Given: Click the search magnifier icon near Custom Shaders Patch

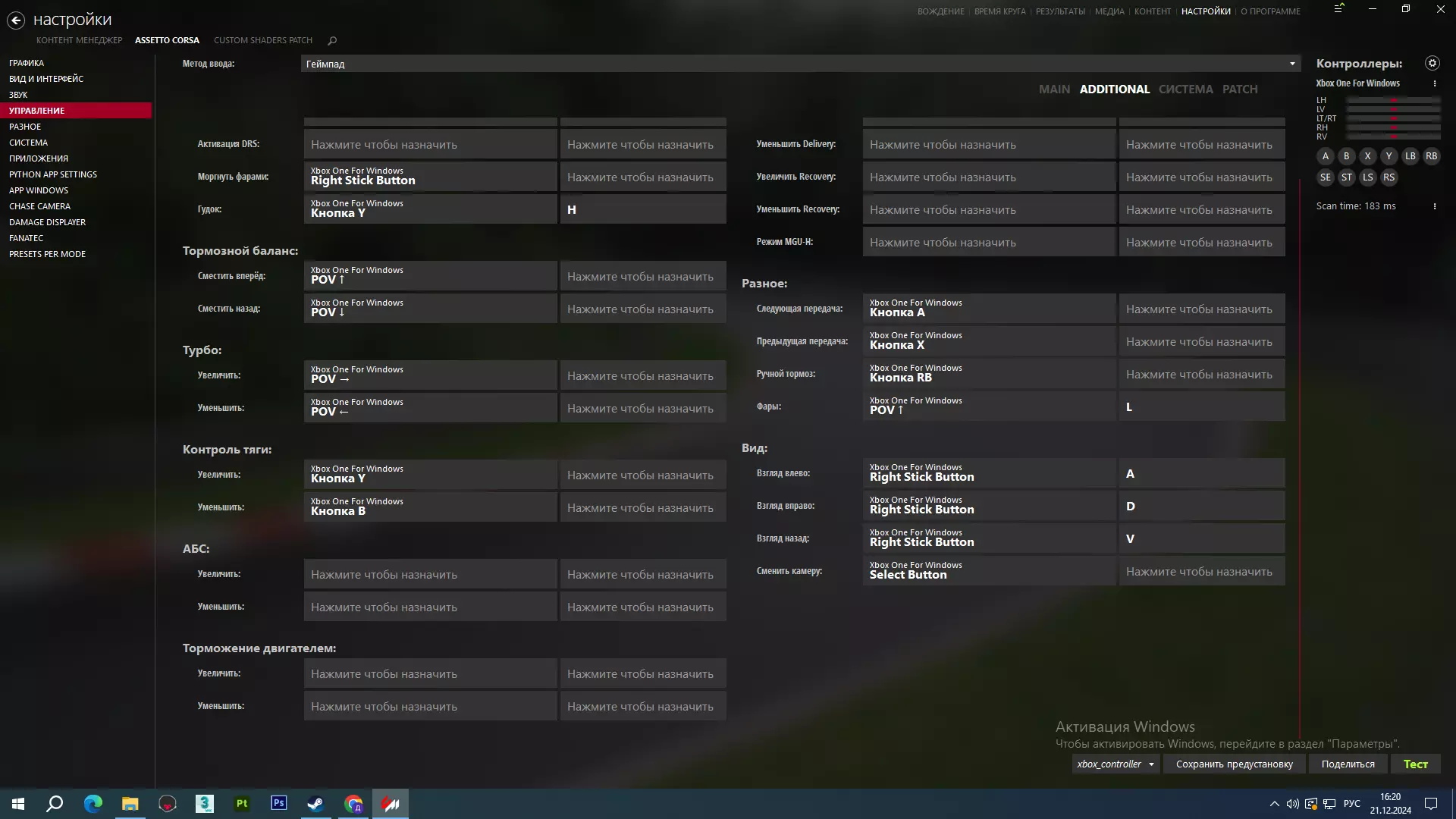Looking at the screenshot, I should 332,41.
